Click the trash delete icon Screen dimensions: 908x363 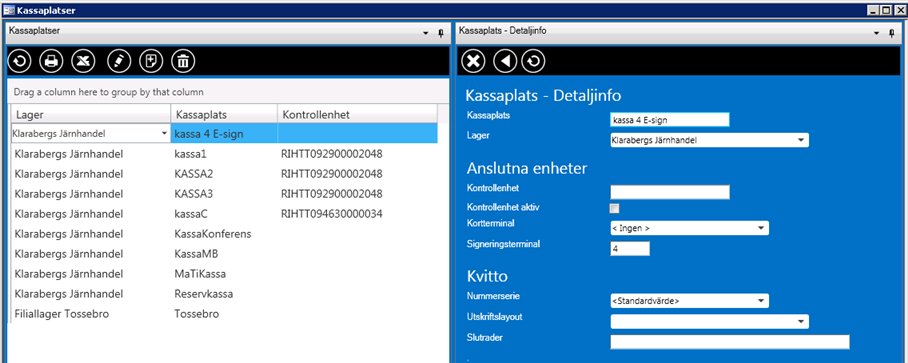(x=183, y=61)
